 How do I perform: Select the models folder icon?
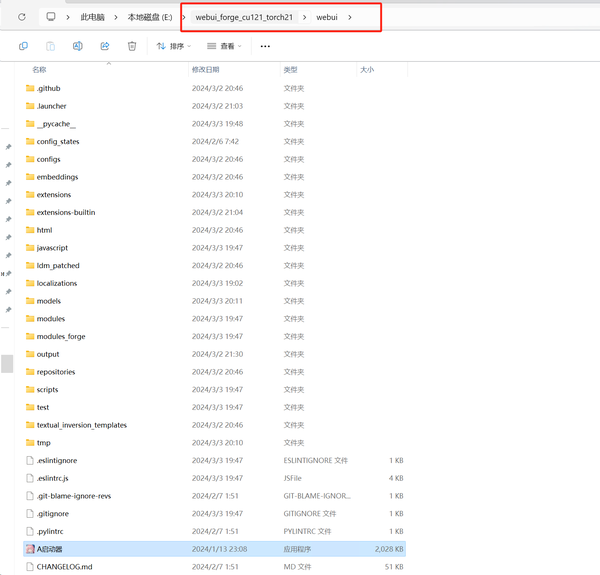(x=30, y=301)
